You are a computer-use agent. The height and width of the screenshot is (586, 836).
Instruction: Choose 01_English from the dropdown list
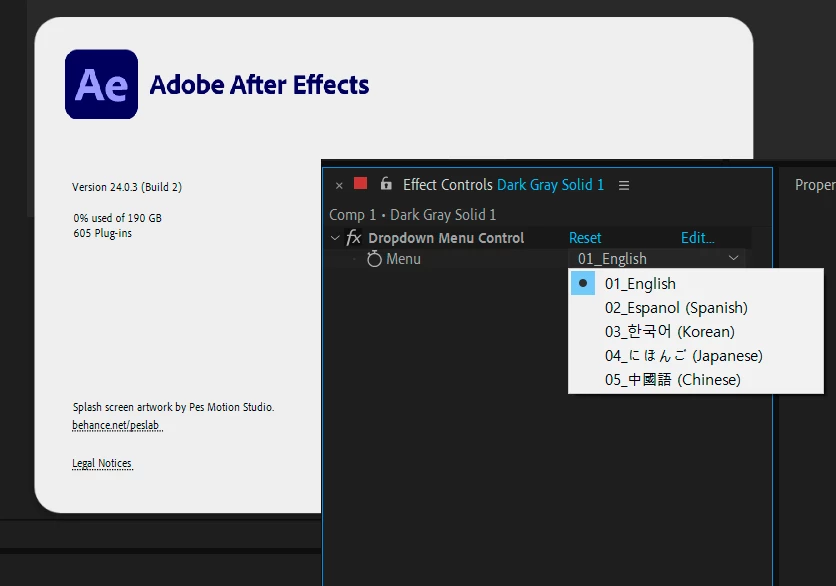click(x=696, y=284)
